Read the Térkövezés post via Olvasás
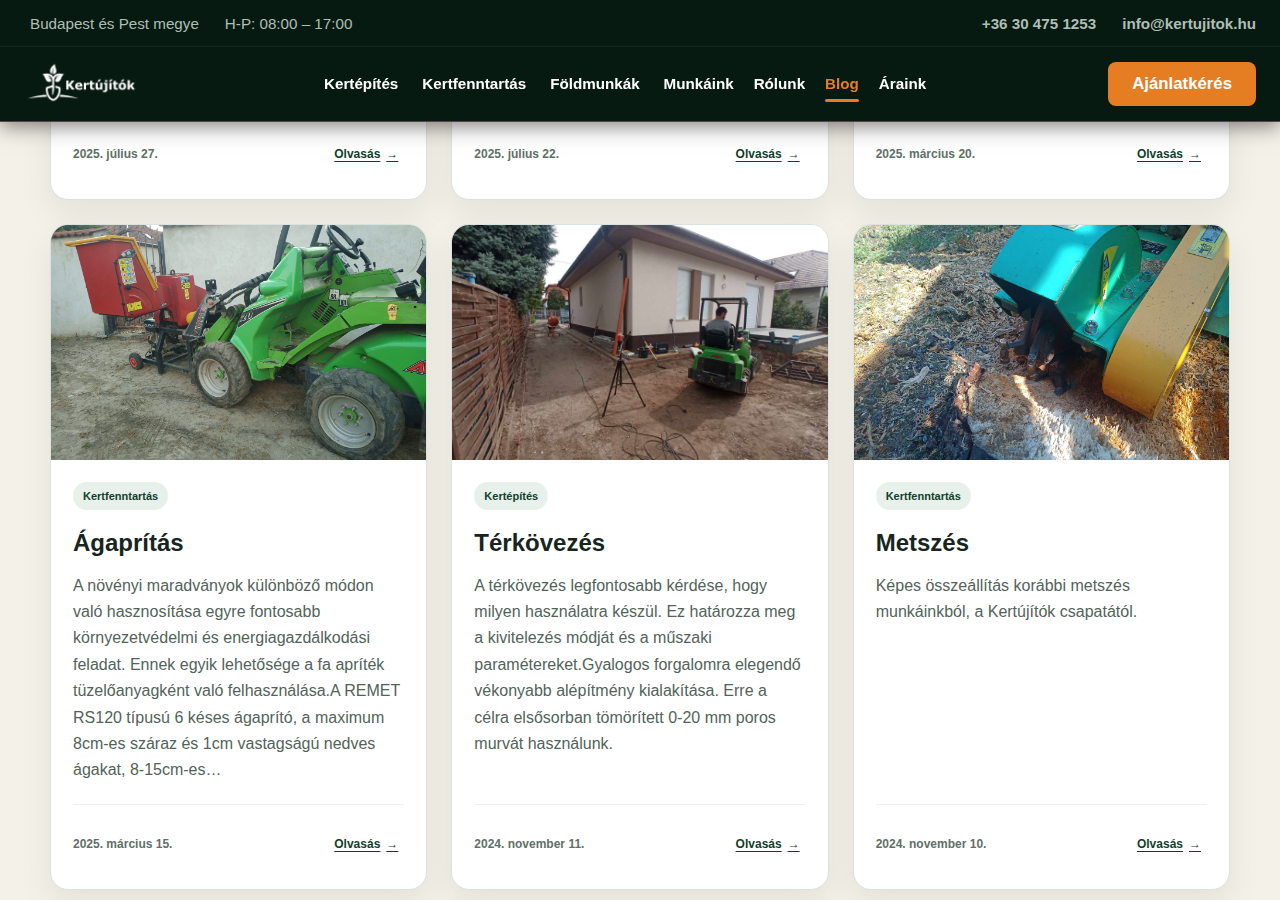 point(767,844)
